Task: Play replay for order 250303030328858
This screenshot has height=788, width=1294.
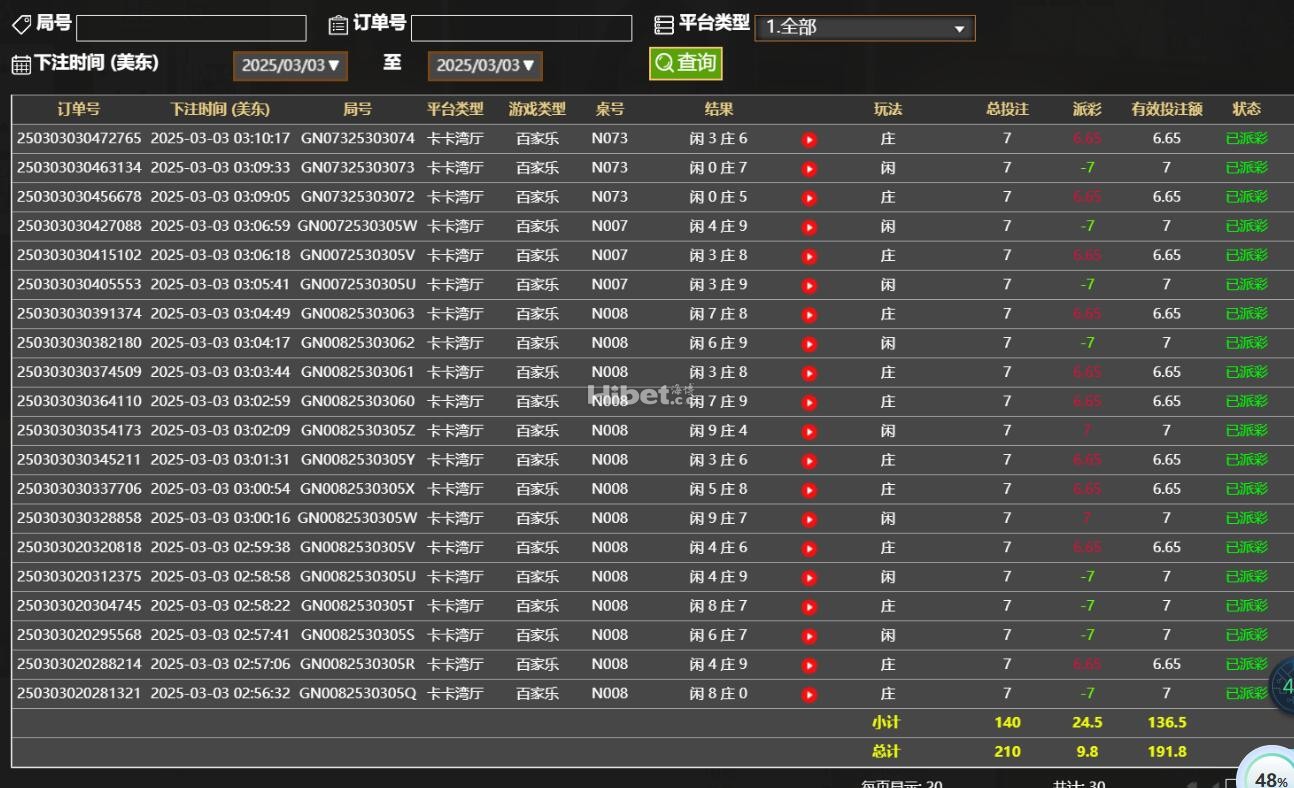Action: (809, 519)
